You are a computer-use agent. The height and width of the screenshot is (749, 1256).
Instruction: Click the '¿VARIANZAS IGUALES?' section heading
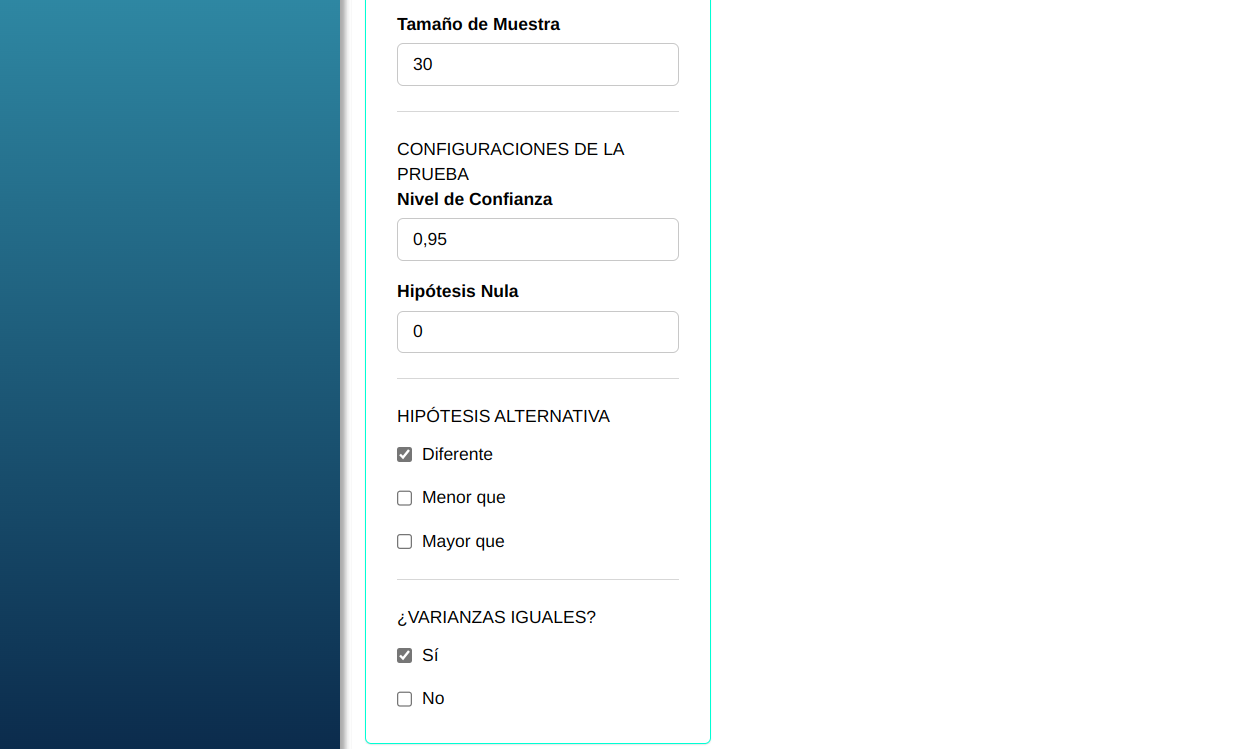496,617
